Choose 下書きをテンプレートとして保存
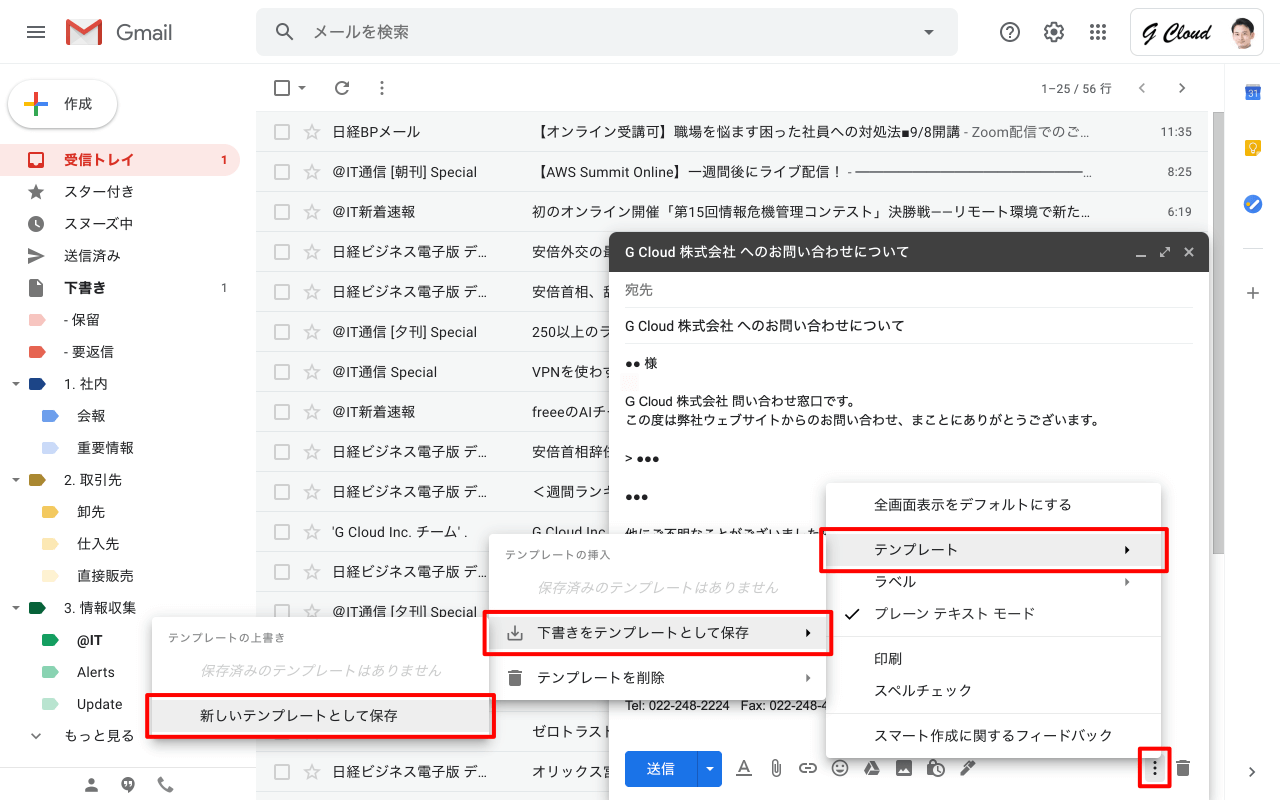The image size is (1280, 800). tap(658, 633)
